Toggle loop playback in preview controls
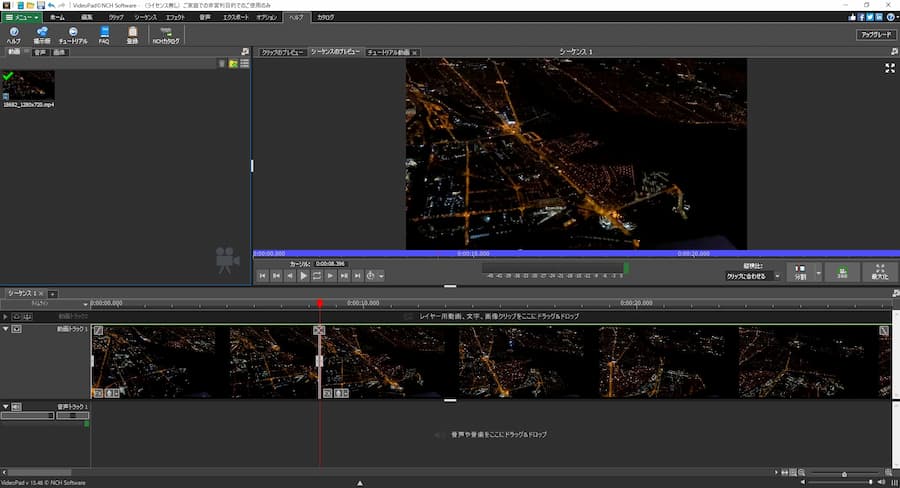The image size is (900, 488). click(x=317, y=275)
